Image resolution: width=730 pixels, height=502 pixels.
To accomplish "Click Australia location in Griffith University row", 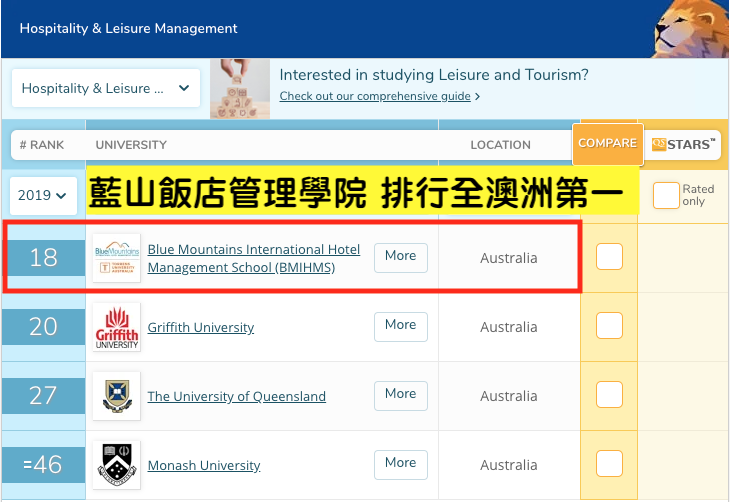I will point(509,327).
